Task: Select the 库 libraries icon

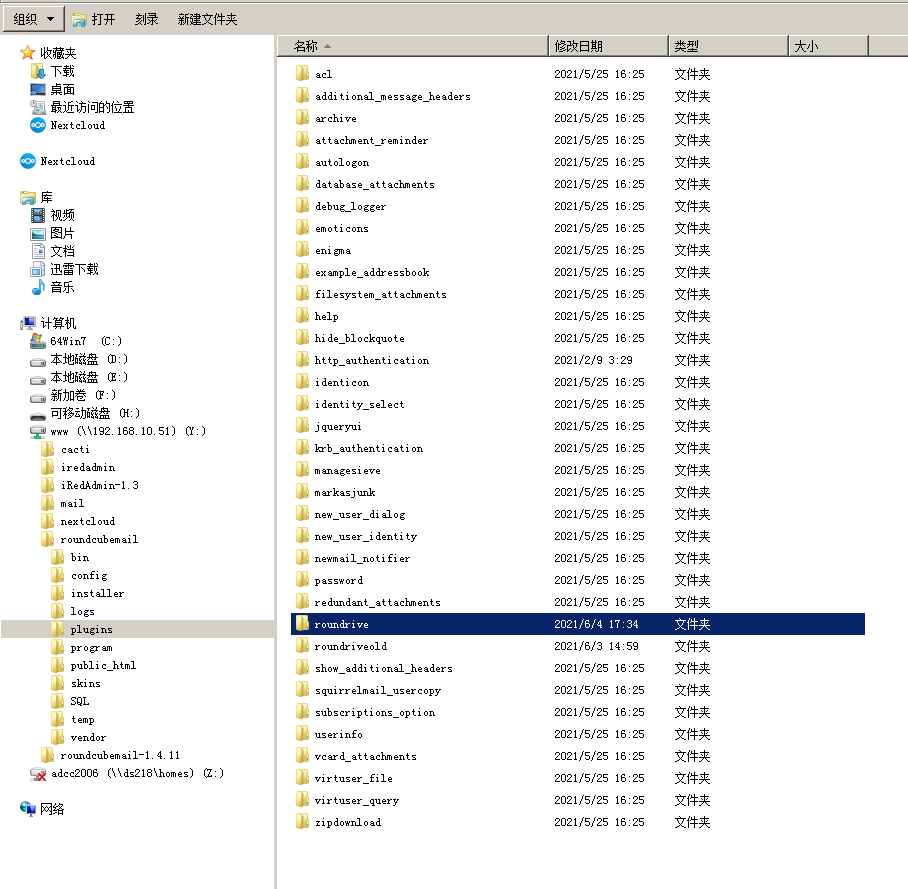Action: point(28,197)
